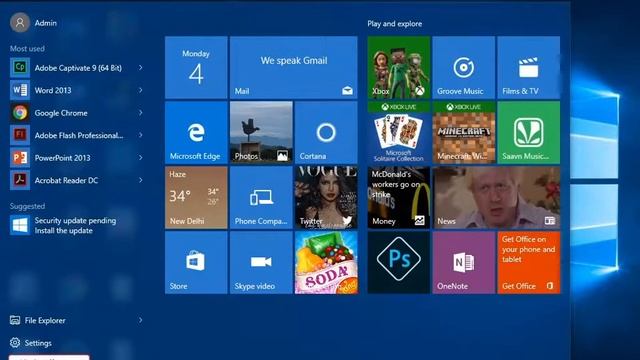640x360 pixels.
Task: Expand Adobe Flash Professional jump list arrow
Action: click(140, 135)
